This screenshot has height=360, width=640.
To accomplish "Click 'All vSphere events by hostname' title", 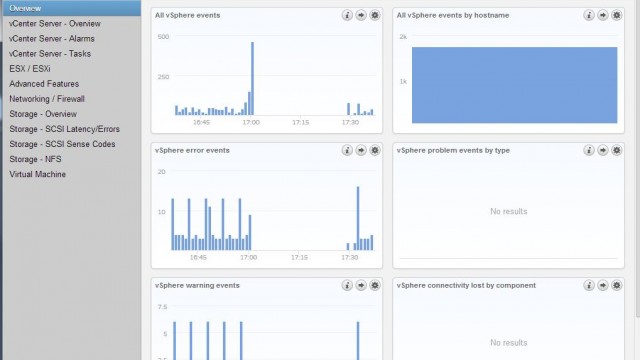I will click(x=453, y=15).
